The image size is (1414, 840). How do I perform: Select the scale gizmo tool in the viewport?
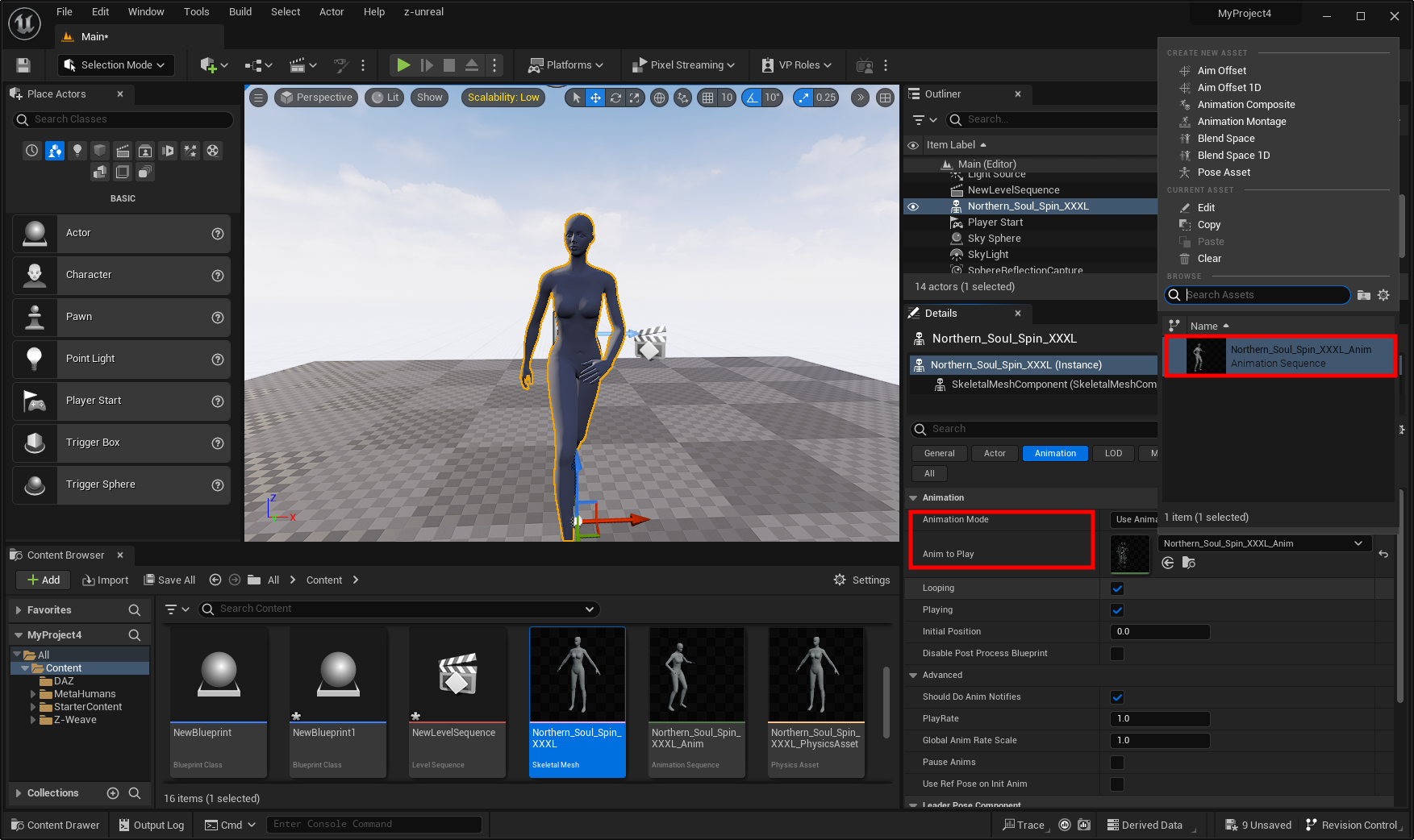point(635,98)
